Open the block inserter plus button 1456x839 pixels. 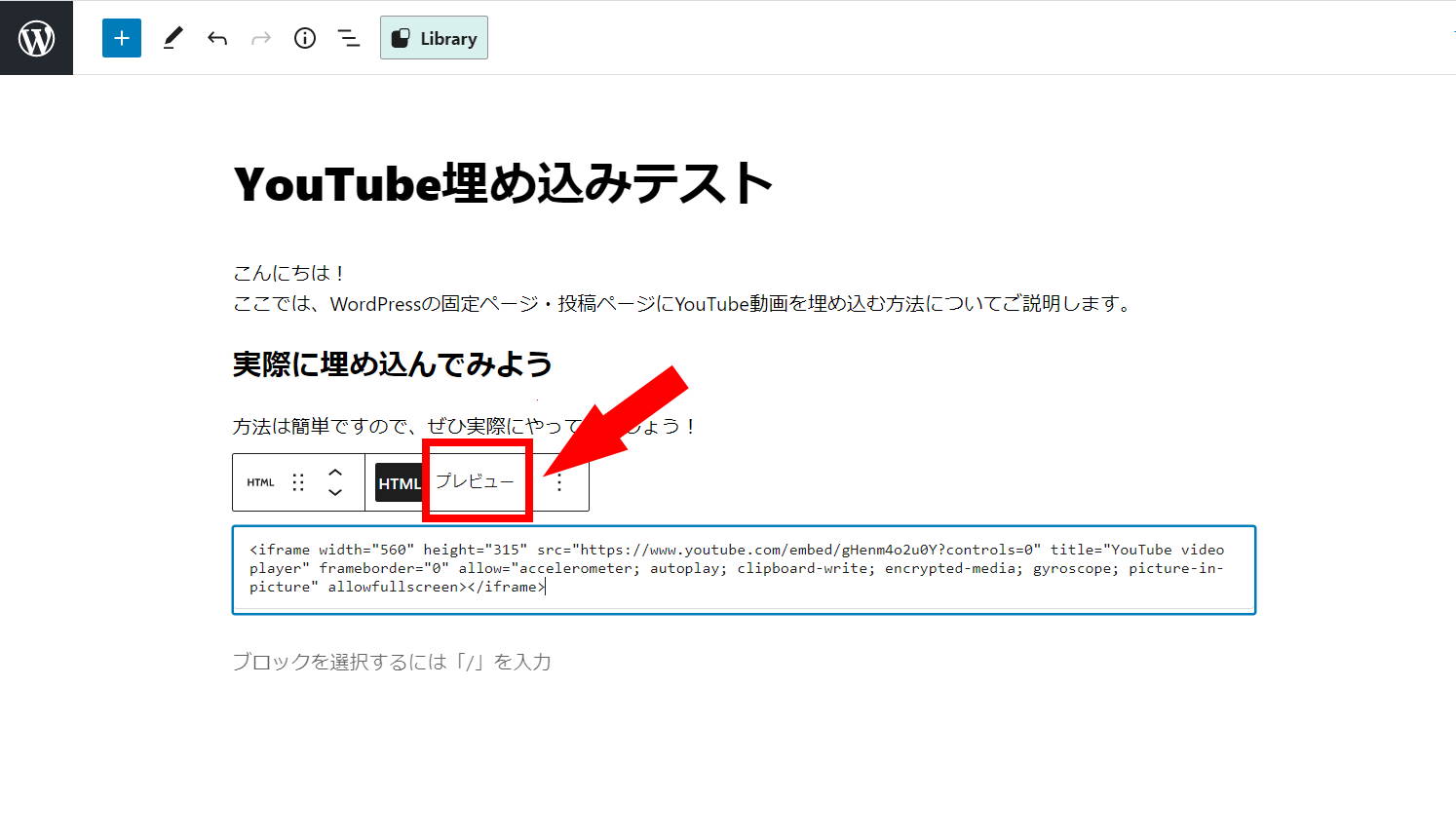[122, 38]
